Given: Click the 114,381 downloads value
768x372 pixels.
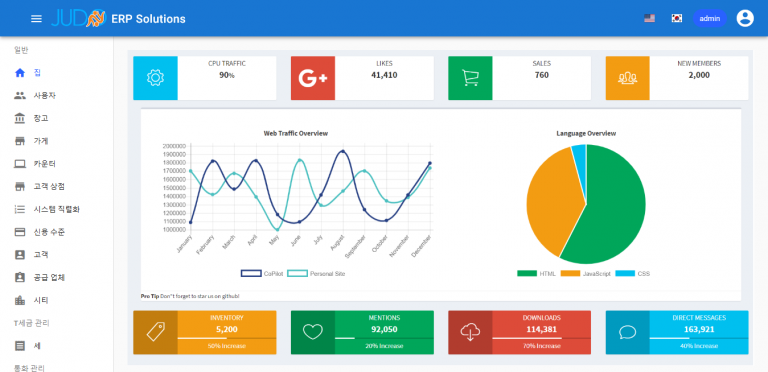Looking at the screenshot, I should [x=541, y=329].
